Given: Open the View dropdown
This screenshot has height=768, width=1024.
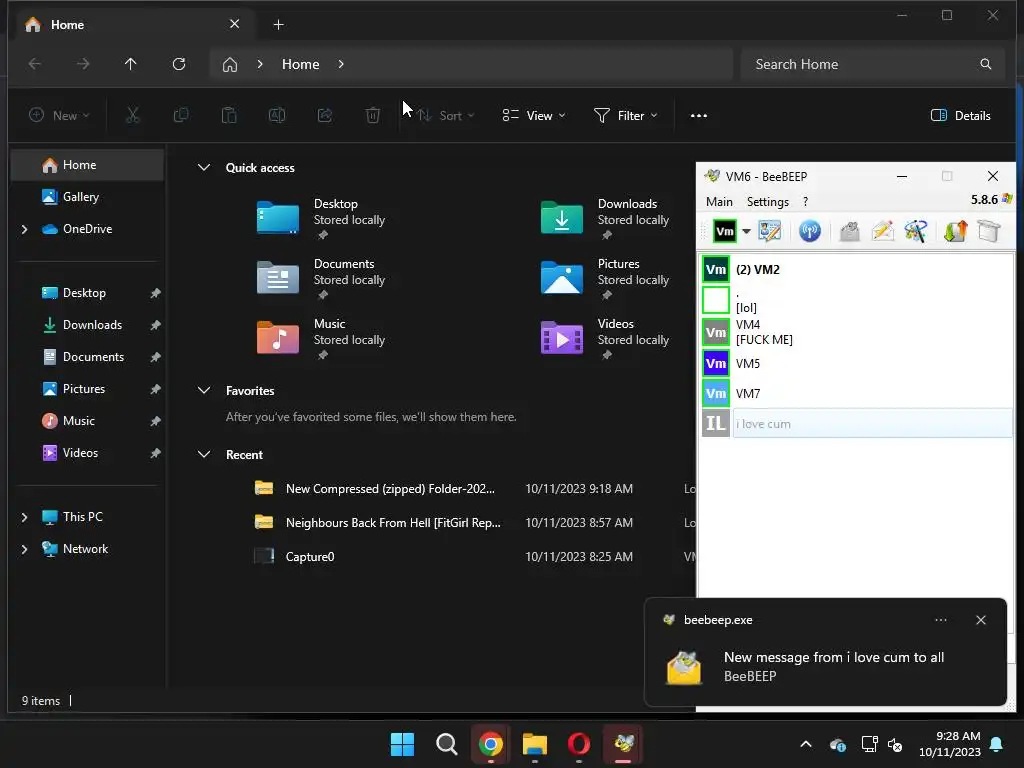Looking at the screenshot, I should [x=534, y=116].
